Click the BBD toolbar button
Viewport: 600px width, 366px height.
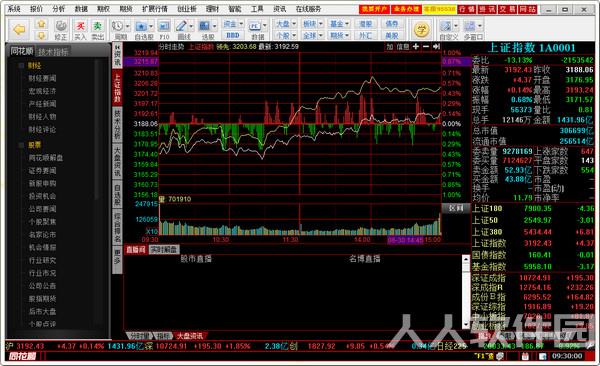(233, 35)
